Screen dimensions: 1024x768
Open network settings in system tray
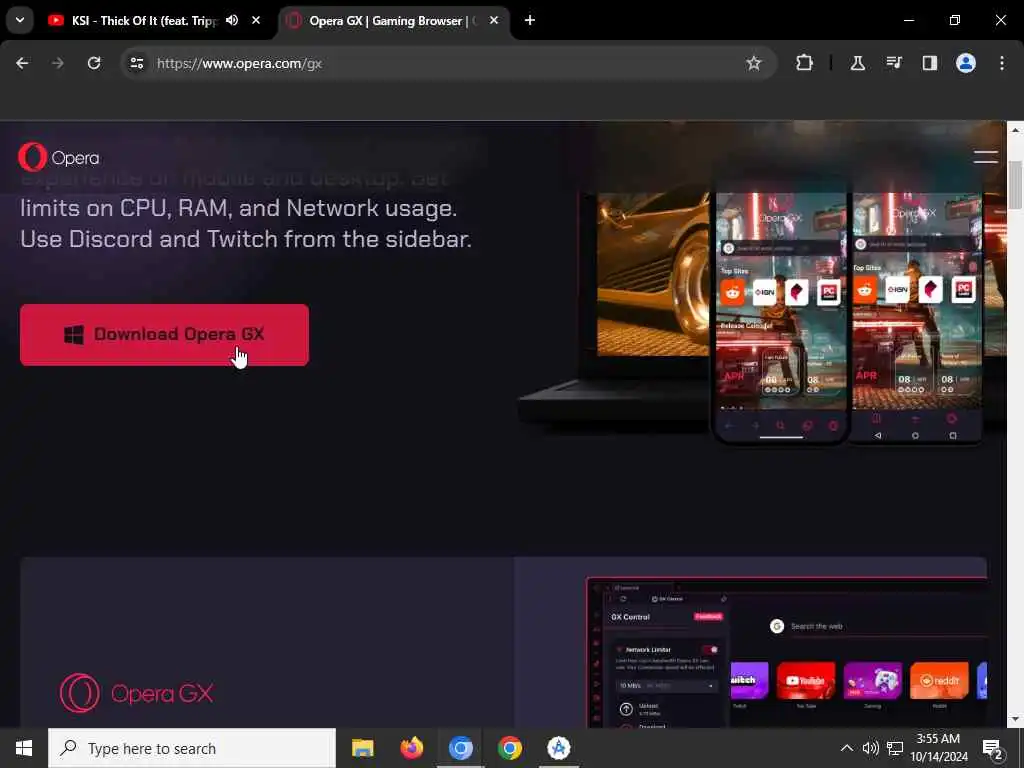coord(895,748)
